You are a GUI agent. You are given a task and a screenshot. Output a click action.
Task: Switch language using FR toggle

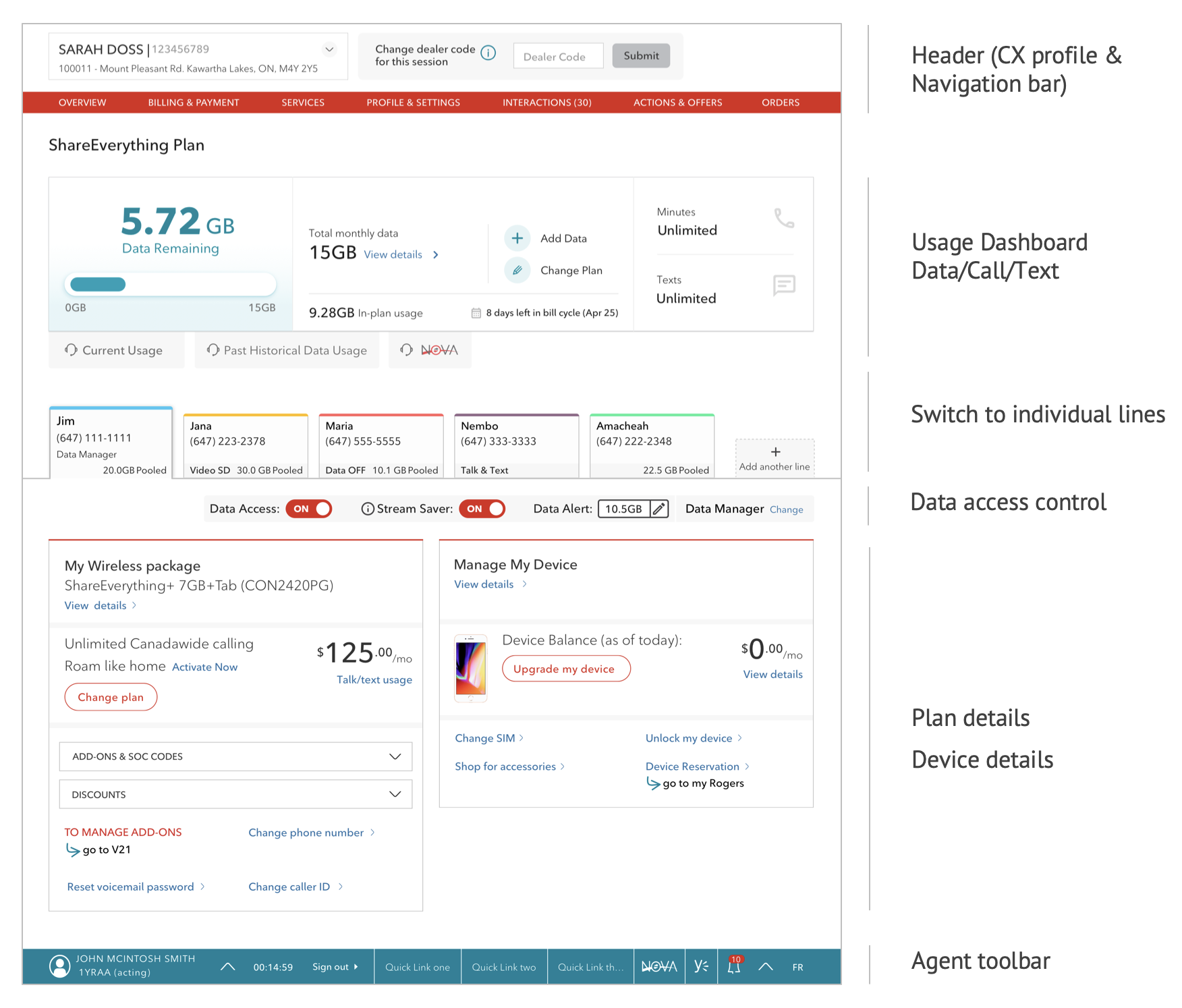click(797, 968)
